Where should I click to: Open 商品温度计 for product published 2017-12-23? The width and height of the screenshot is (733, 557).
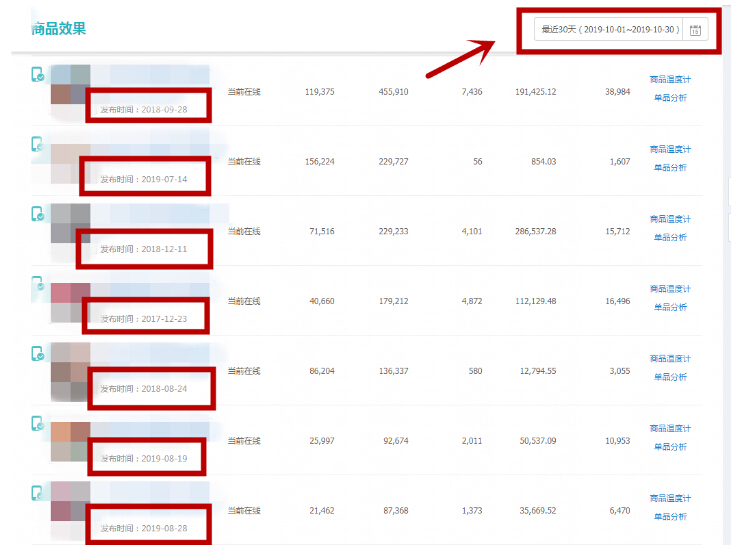[669, 289]
